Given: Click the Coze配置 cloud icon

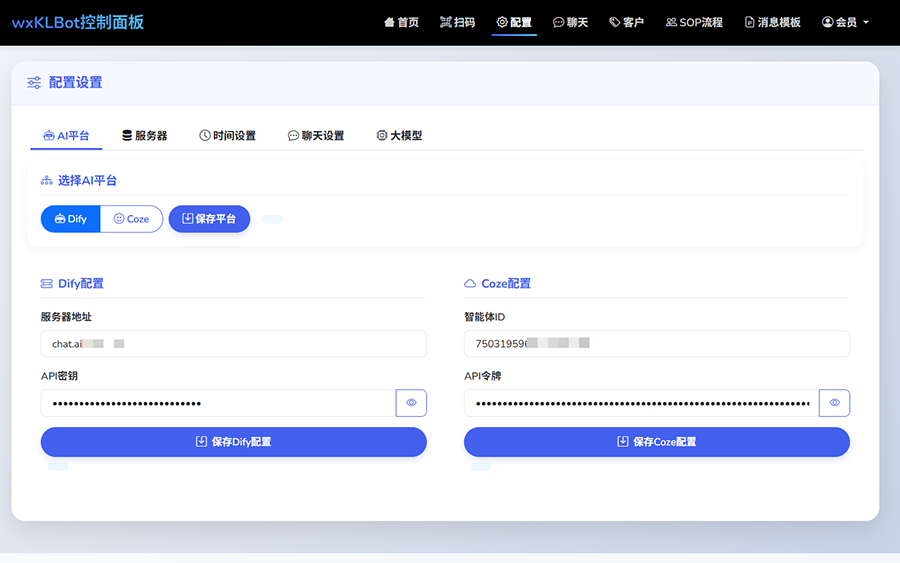Looking at the screenshot, I should pyautogui.click(x=470, y=284).
